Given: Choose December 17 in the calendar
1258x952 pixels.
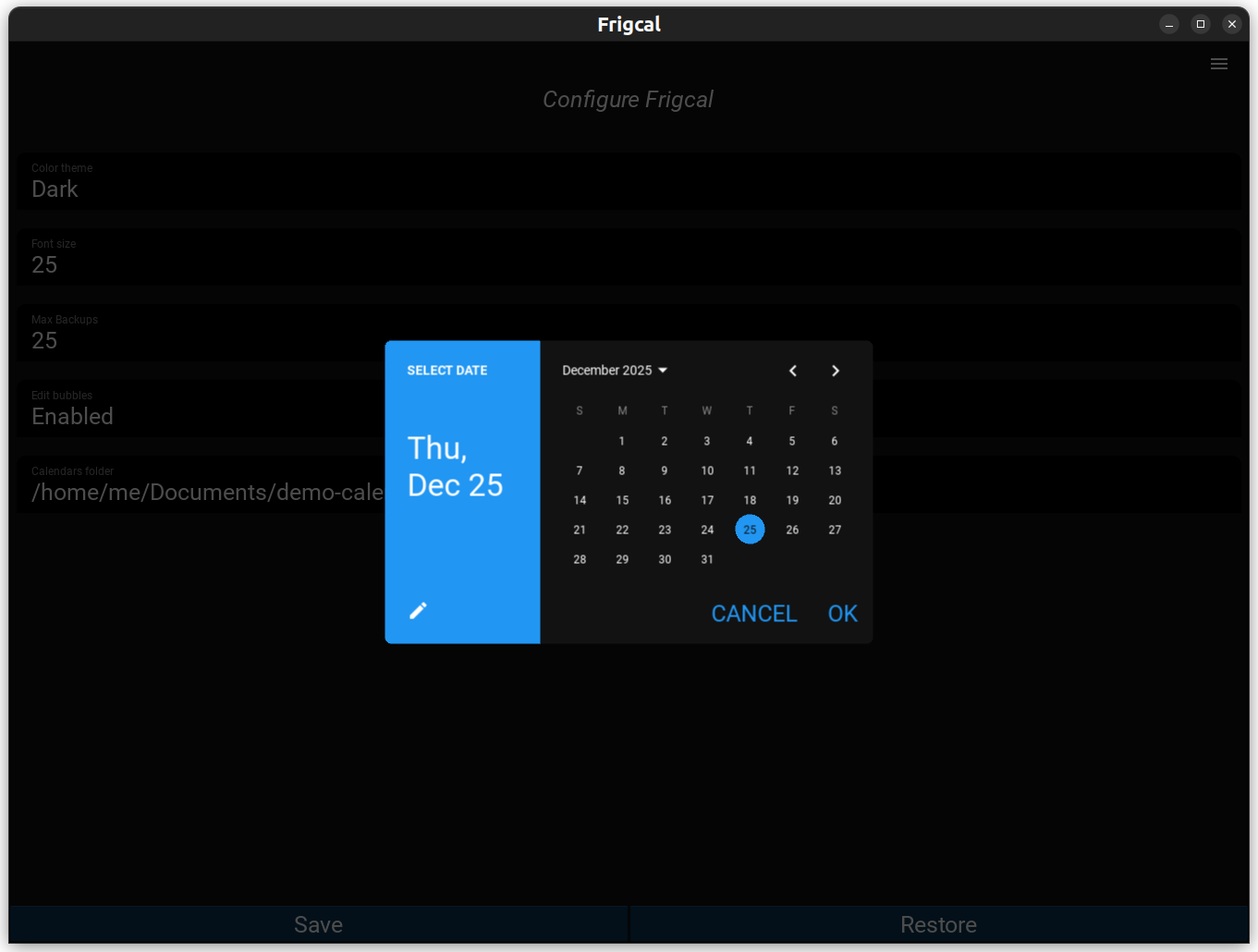Looking at the screenshot, I should click(707, 501).
